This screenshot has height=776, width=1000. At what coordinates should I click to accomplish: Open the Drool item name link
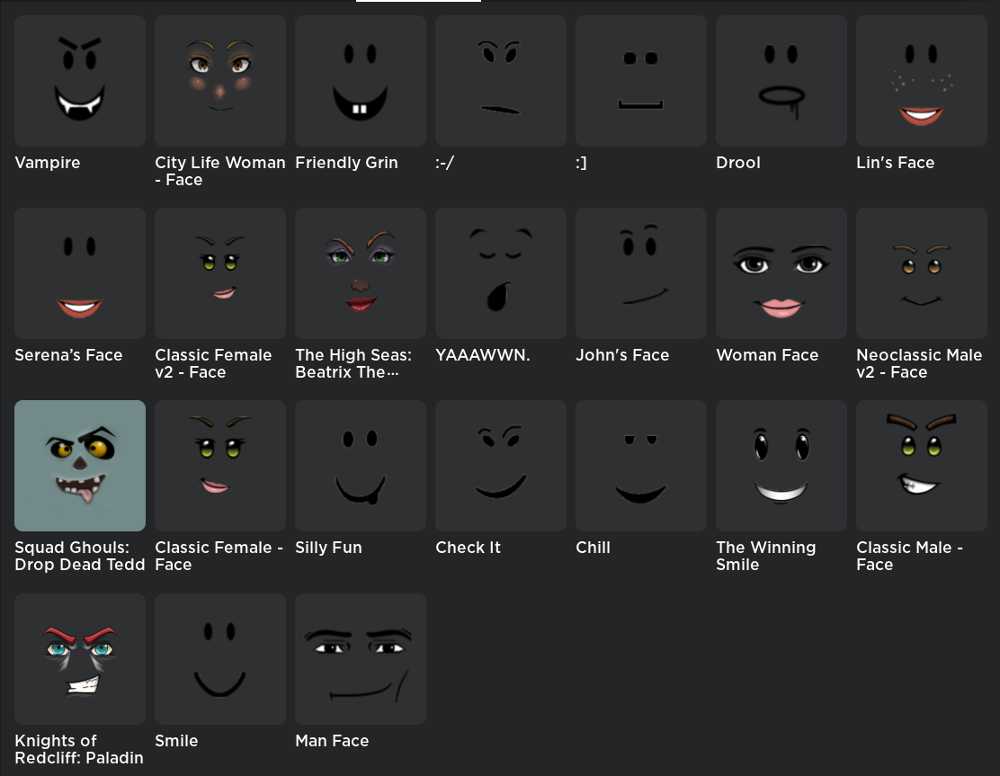point(738,163)
